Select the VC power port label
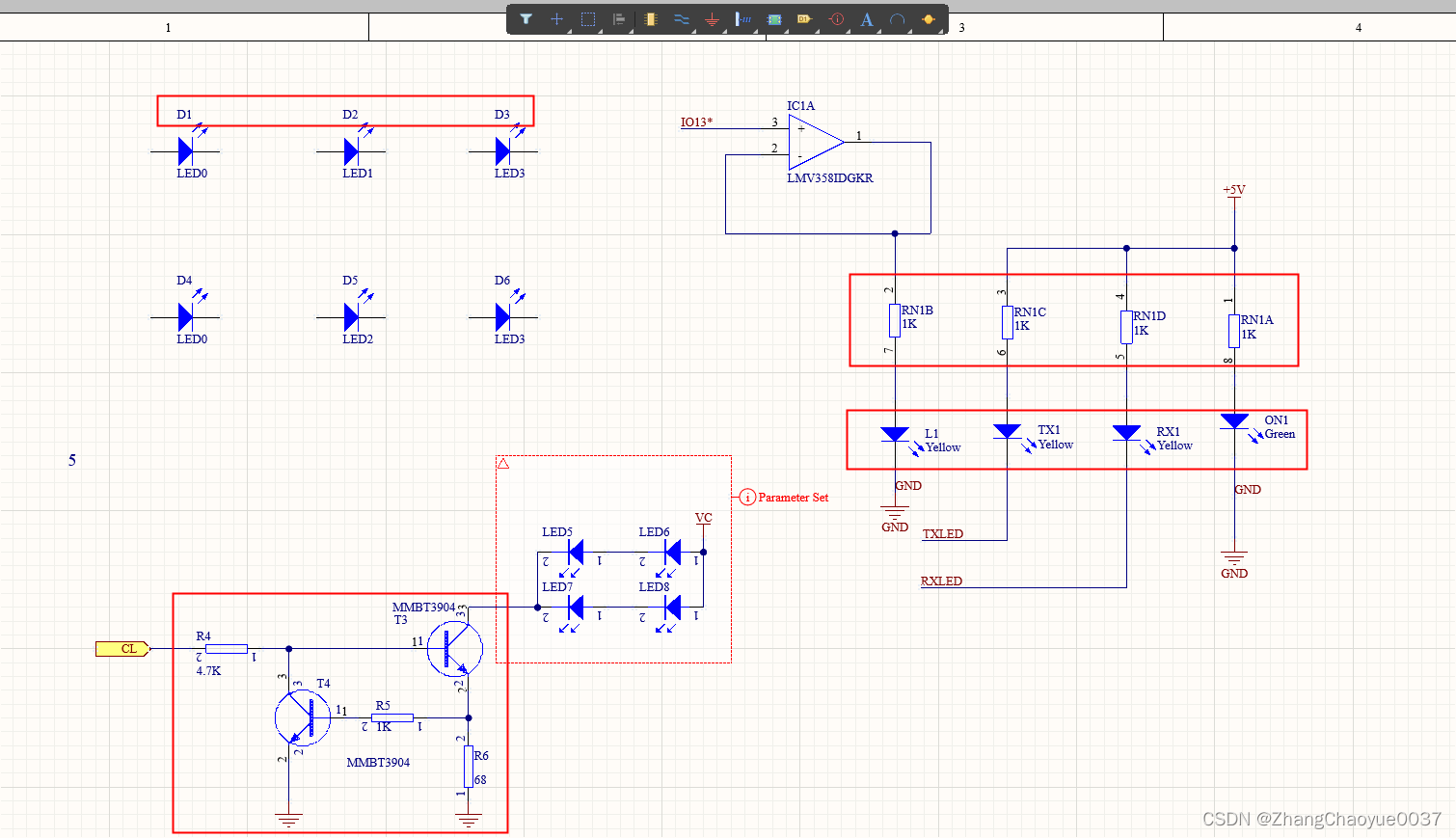 [x=704, y=519]
